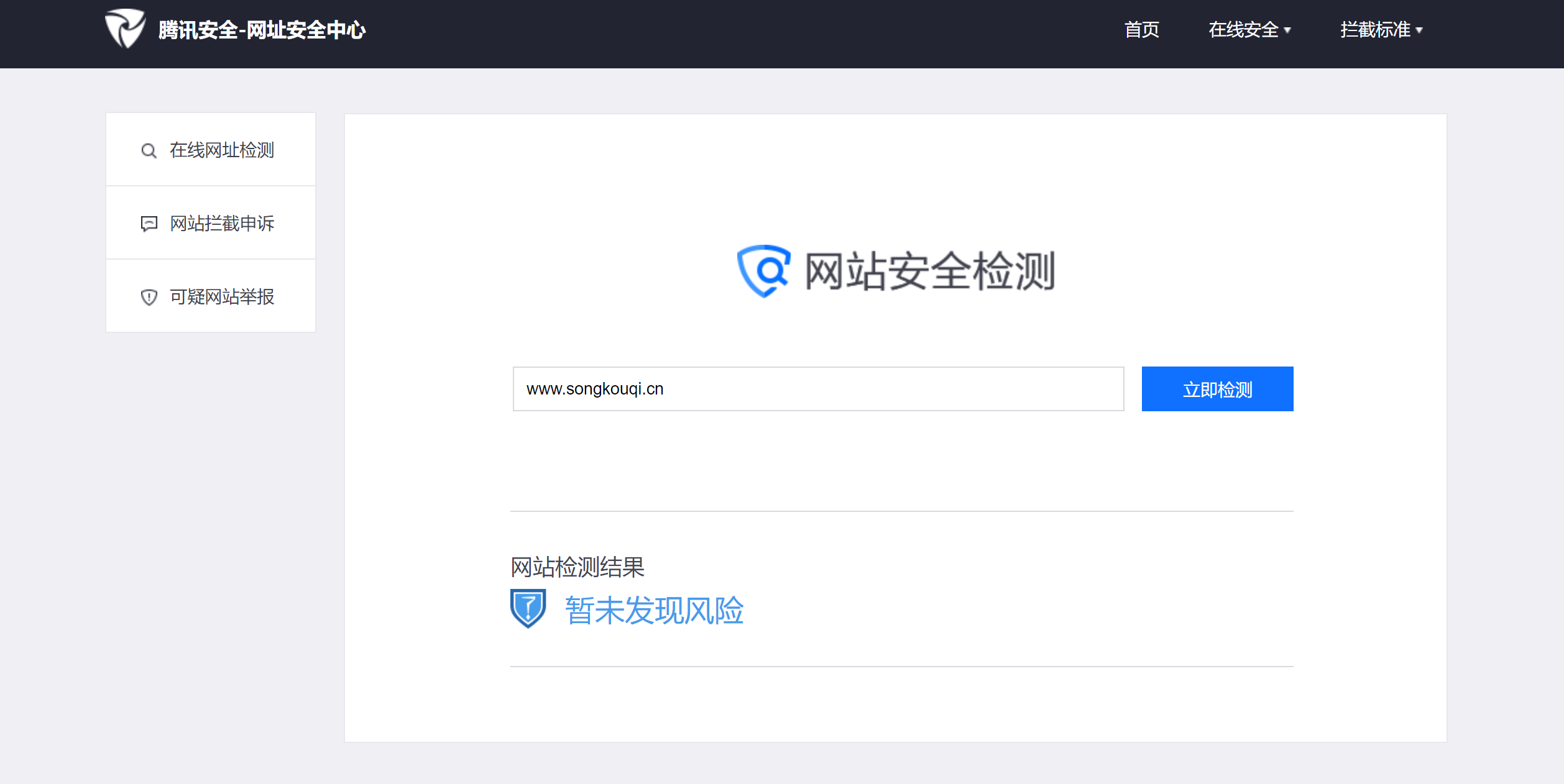Expand the 在线安全 dropdown arrow

[1287, 30]
